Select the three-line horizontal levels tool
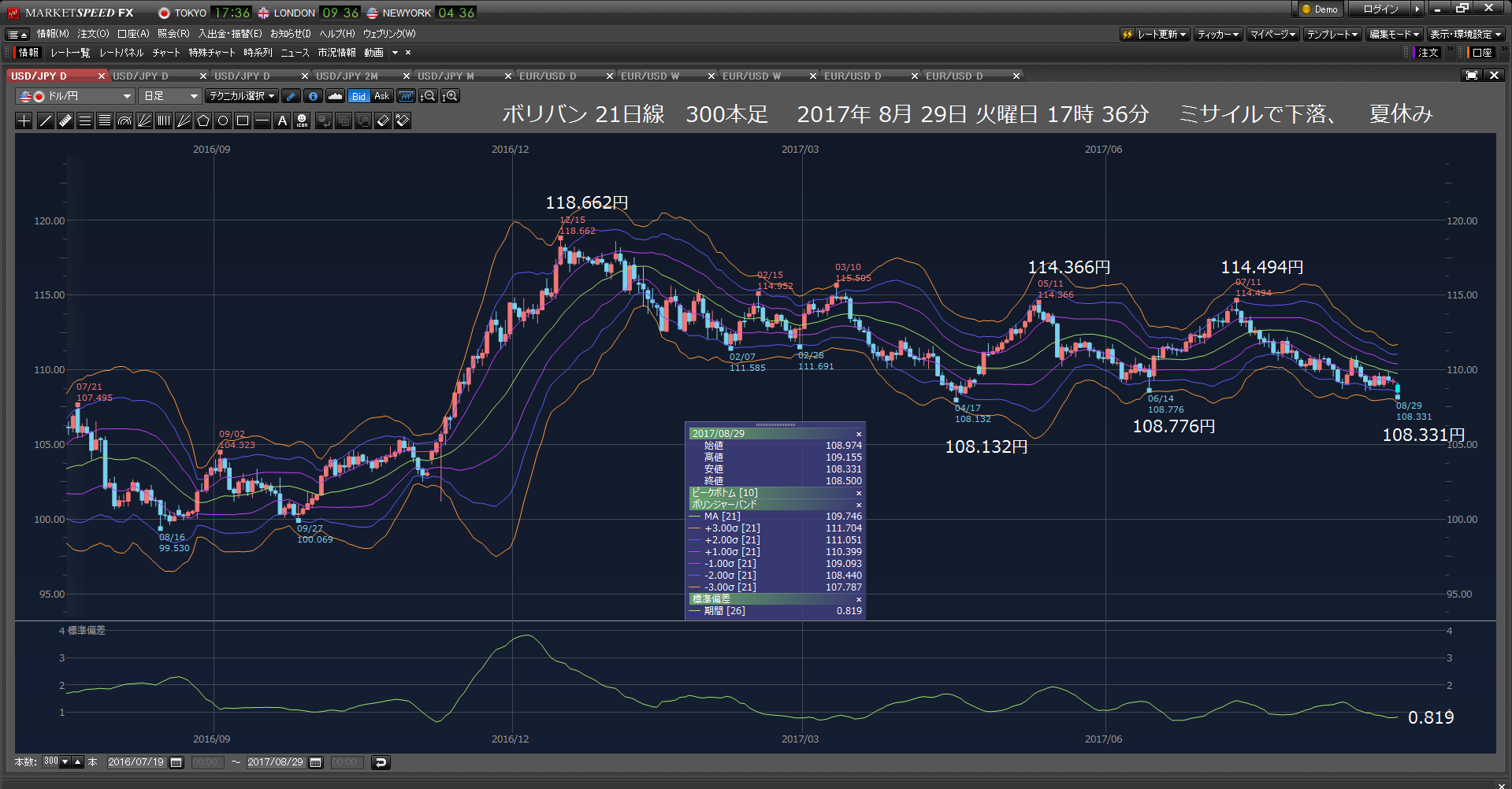 pos(85,120)
